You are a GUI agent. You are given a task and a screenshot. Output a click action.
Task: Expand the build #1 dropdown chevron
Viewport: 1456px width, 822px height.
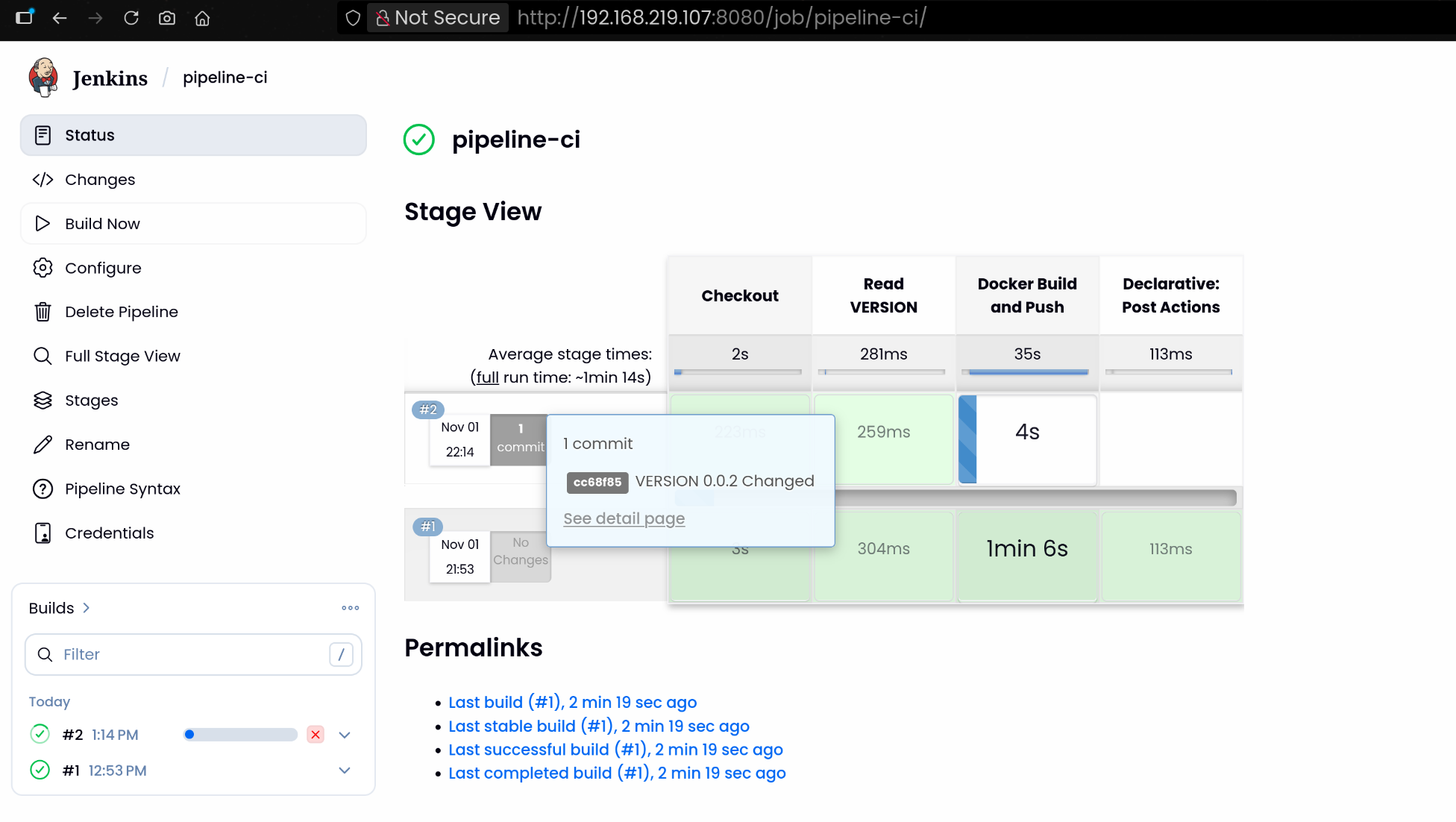tap(345, 771)
